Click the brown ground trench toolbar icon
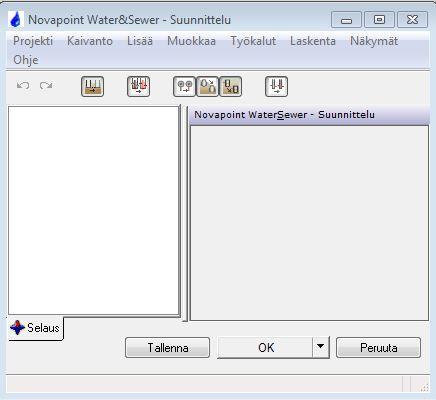The height and width of the screenshot is (400, 436). (93, 87)
